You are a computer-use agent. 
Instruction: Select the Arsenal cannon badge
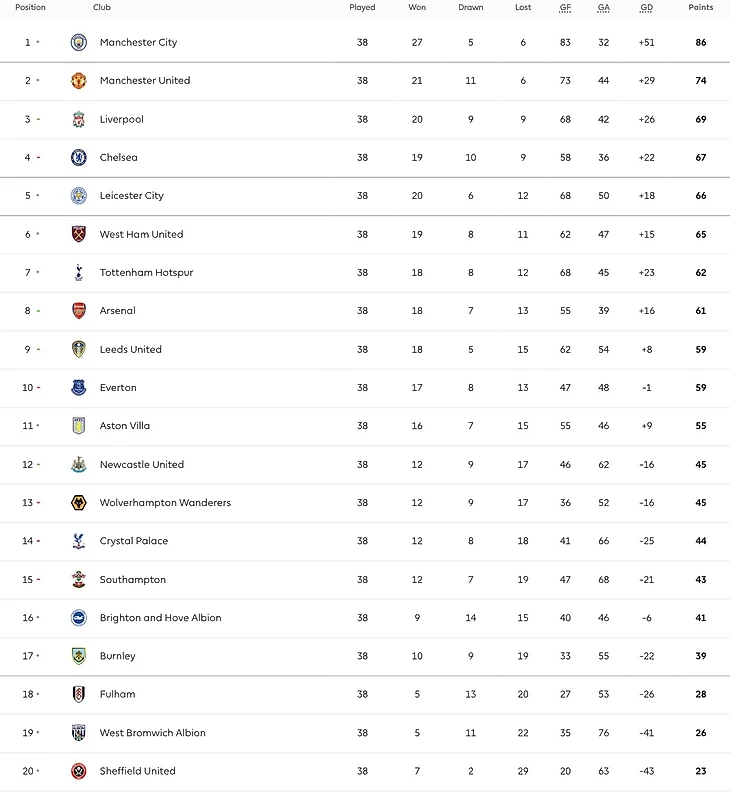coord(79,311)
